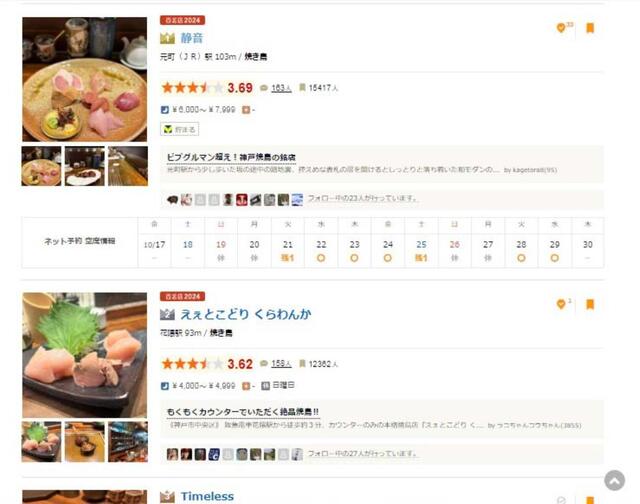The image size is (640, 504).
Task: Open followers visited link for 静音
Action: [363, 198]
